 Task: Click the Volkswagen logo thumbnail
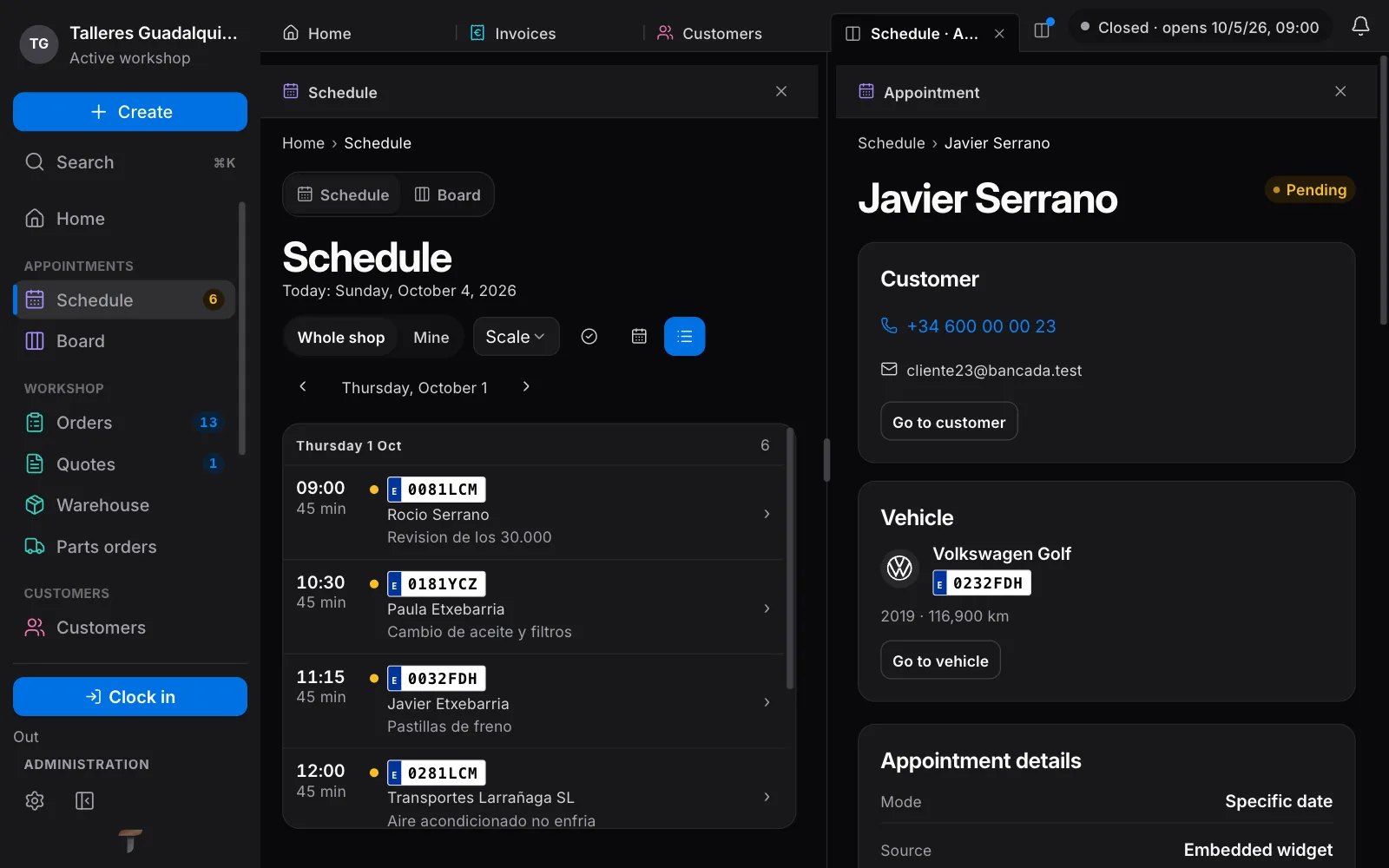coord(900,568)
